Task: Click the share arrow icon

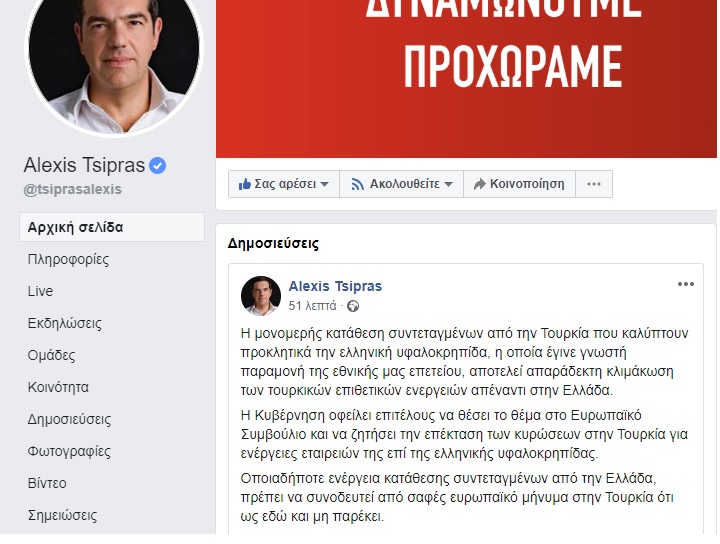Action: tap(479, 184)
